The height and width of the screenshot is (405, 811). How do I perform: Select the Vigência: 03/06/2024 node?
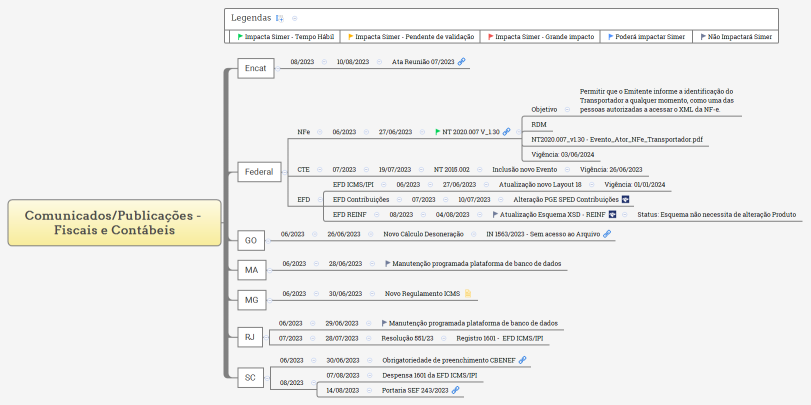[x=561, y=155]
